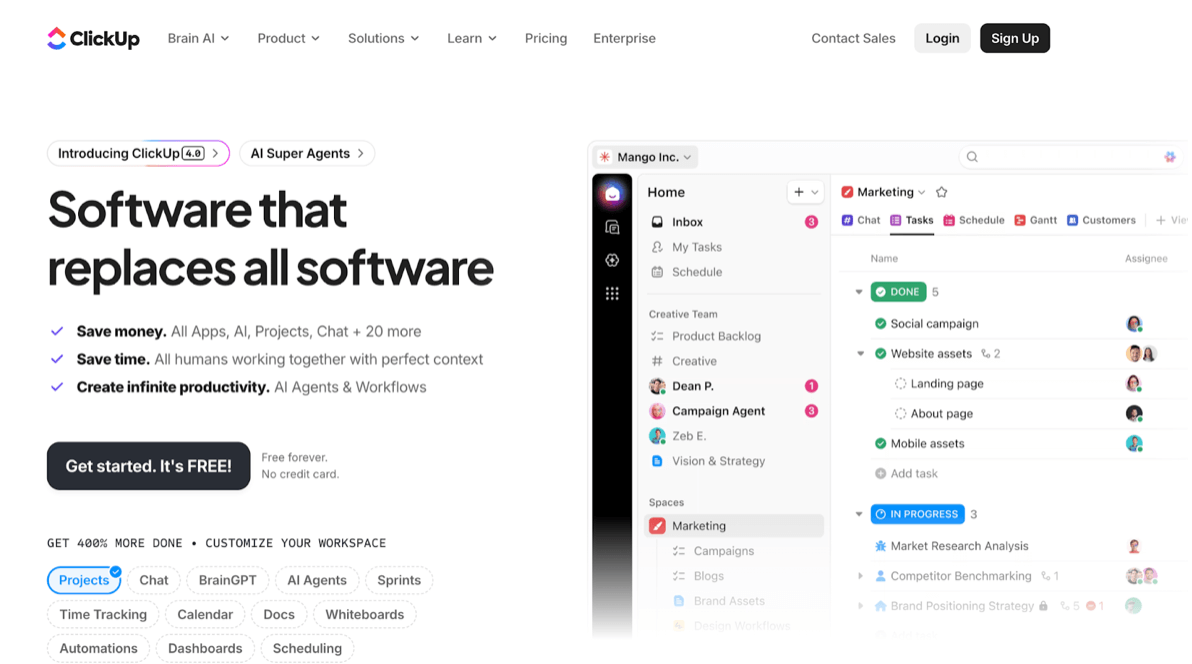Click the DONE green status label
1192x664 pixels.
[x=898, y=292]
